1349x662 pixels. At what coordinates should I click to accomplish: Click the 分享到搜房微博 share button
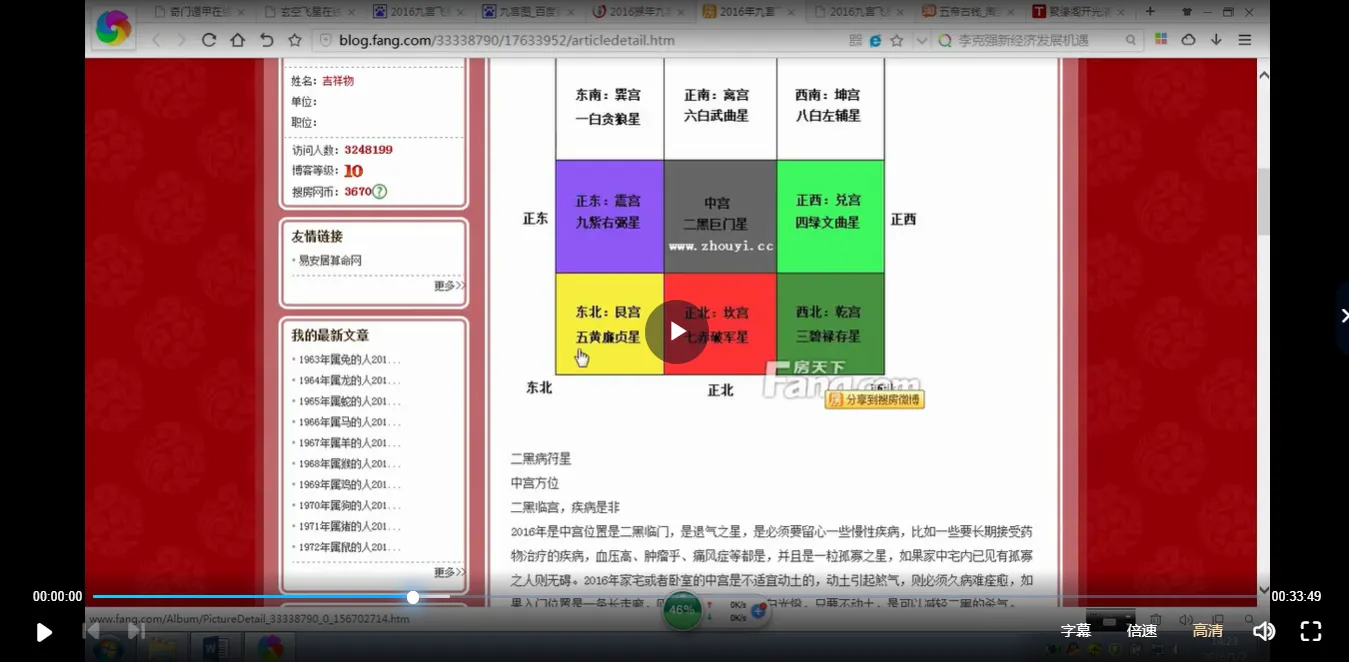coord(874,398)
